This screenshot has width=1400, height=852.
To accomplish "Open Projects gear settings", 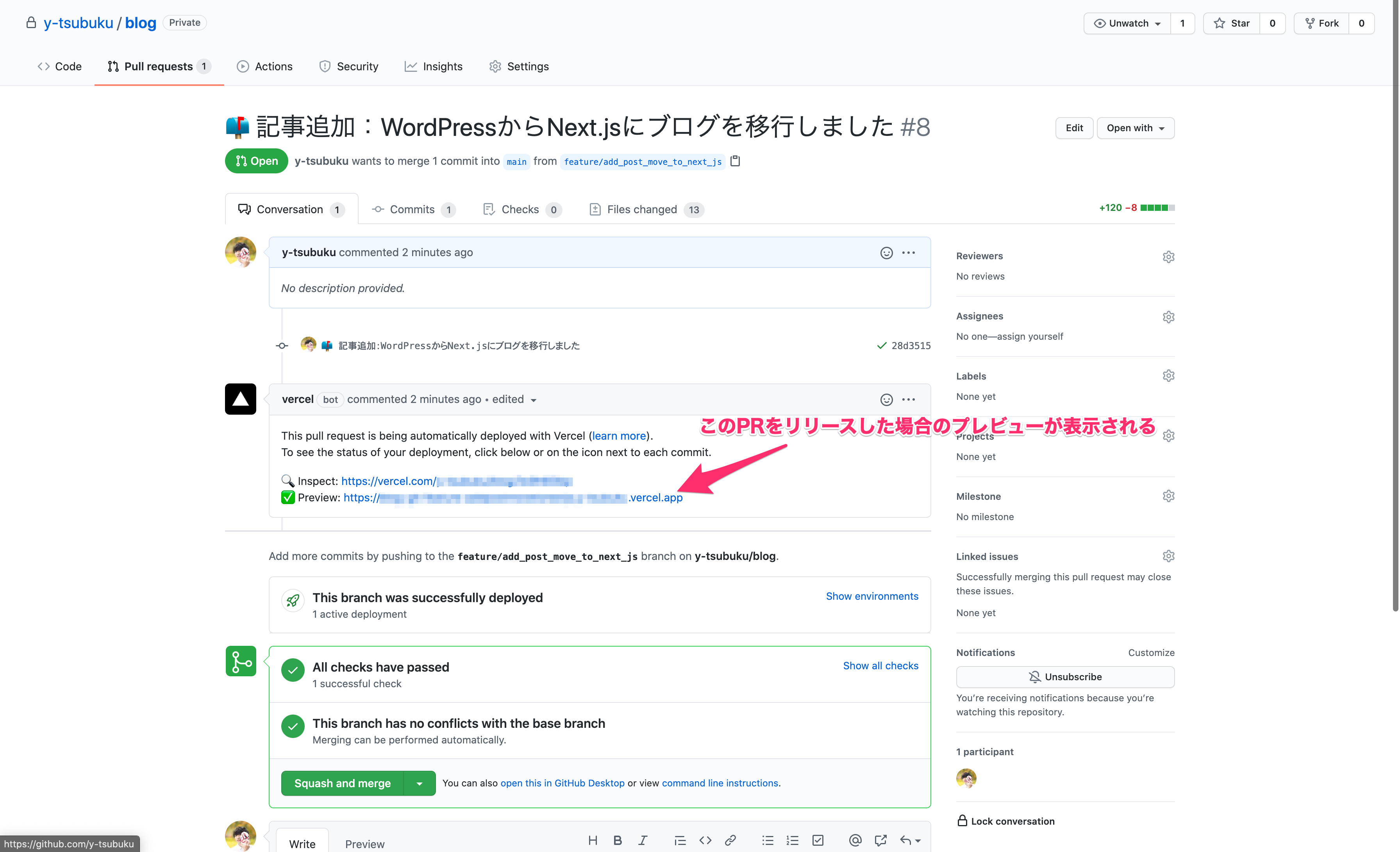I will pos(1168,436).
